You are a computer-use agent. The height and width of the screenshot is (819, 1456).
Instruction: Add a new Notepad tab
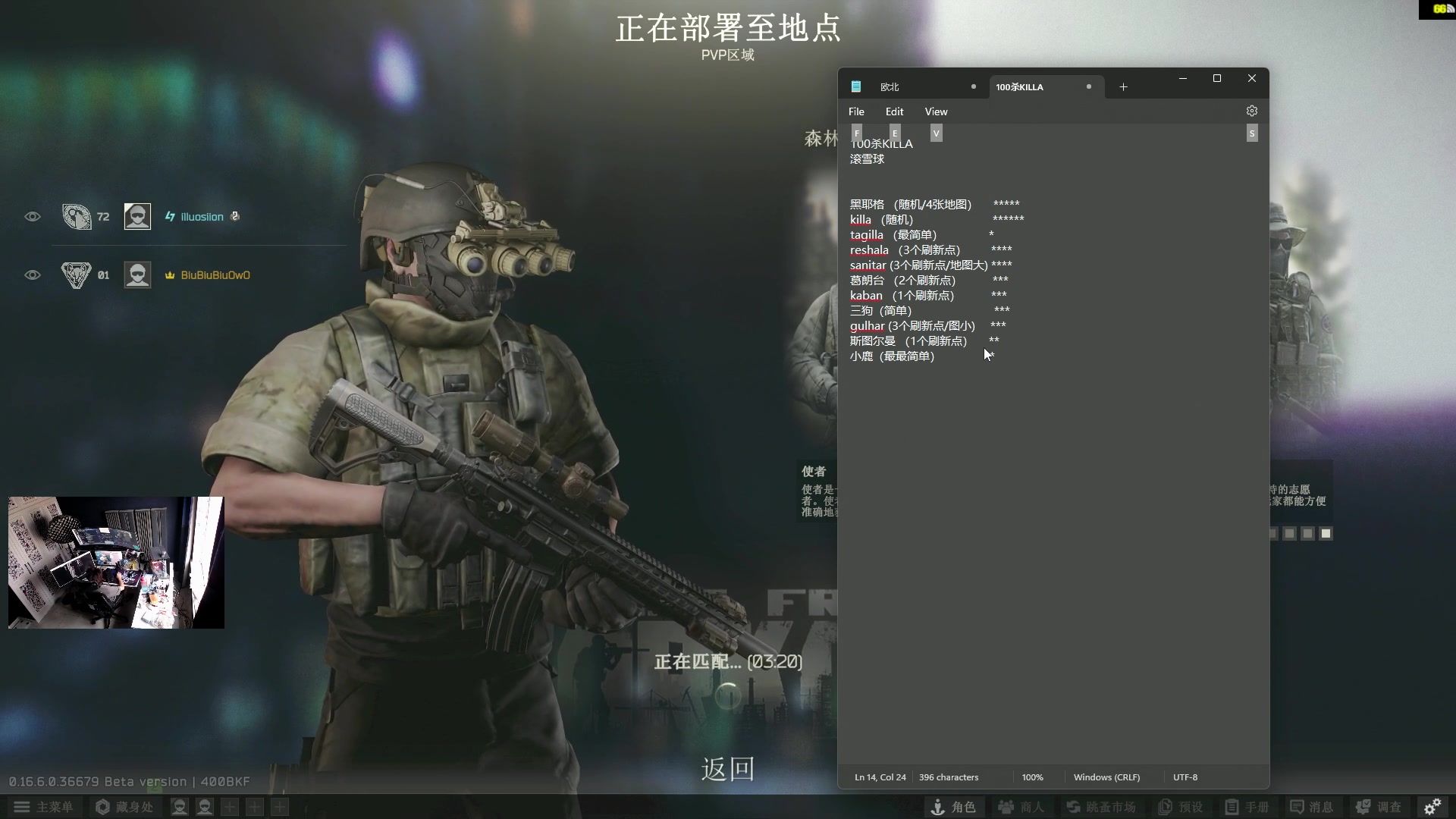(1123, 87)
